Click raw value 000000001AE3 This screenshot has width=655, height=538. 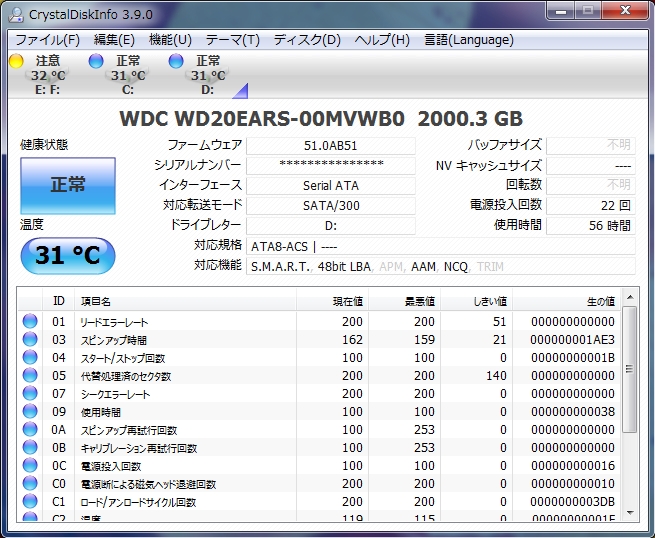(x=572, y=340)
